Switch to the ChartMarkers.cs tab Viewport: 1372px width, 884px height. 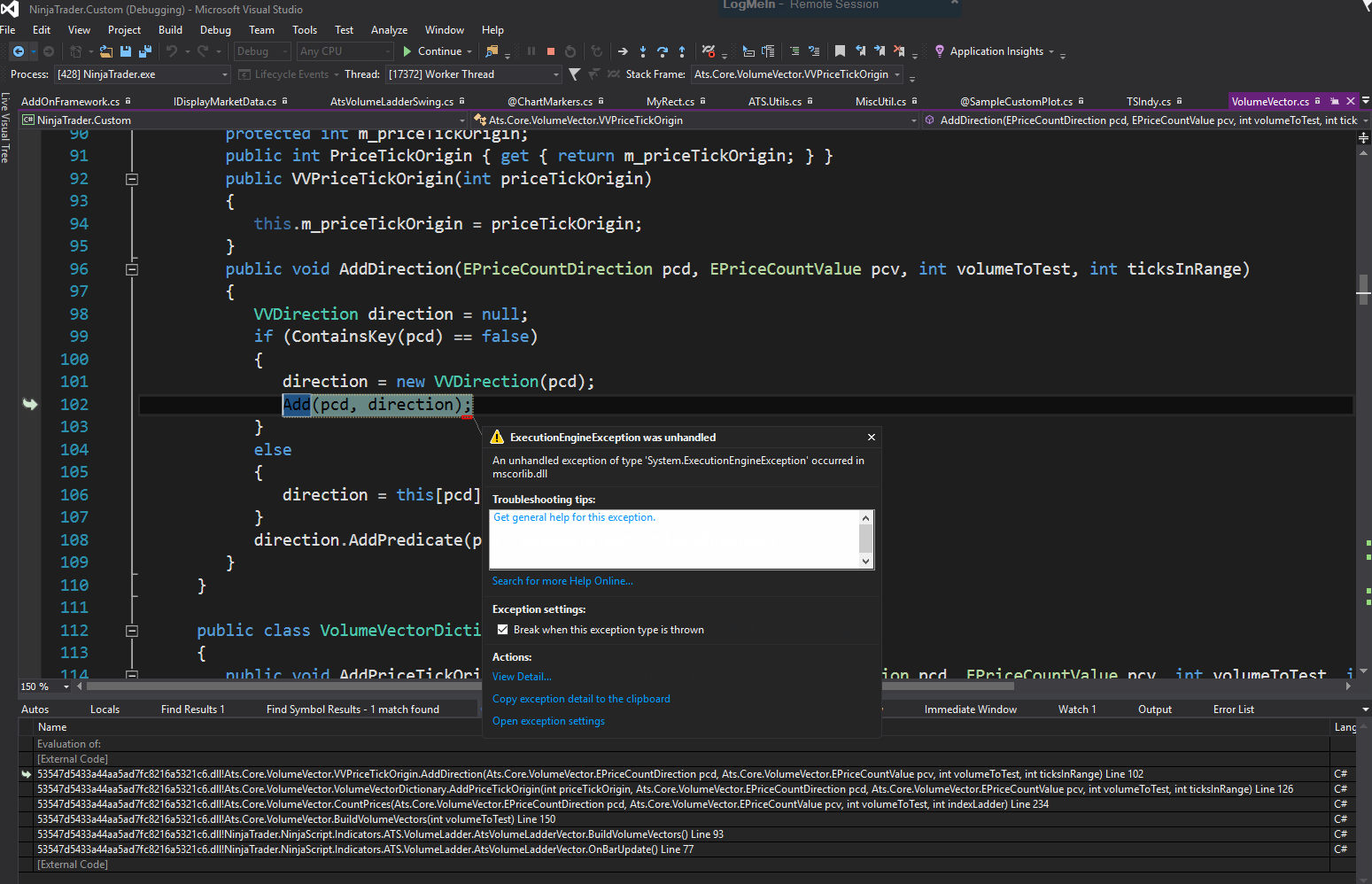(549, 102)
